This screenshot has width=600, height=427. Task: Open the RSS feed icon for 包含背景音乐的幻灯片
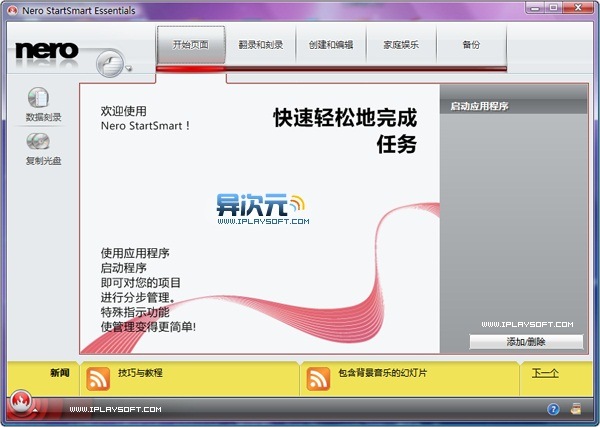point(318,379)
